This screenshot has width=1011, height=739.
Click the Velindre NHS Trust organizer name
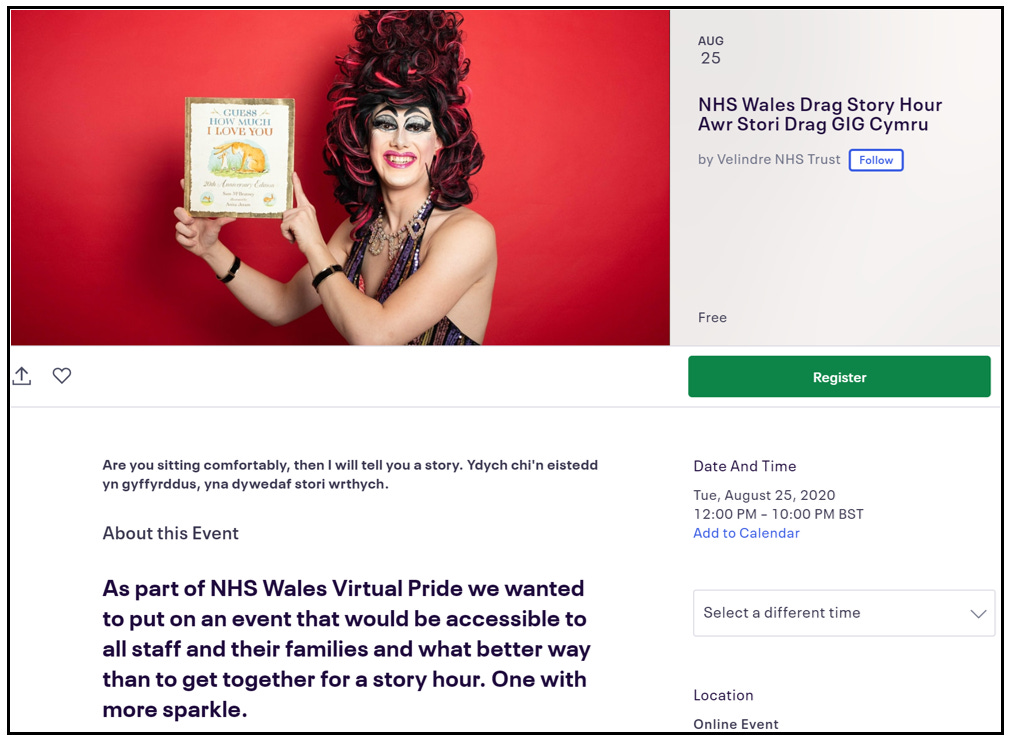click(x=778, y=159)
